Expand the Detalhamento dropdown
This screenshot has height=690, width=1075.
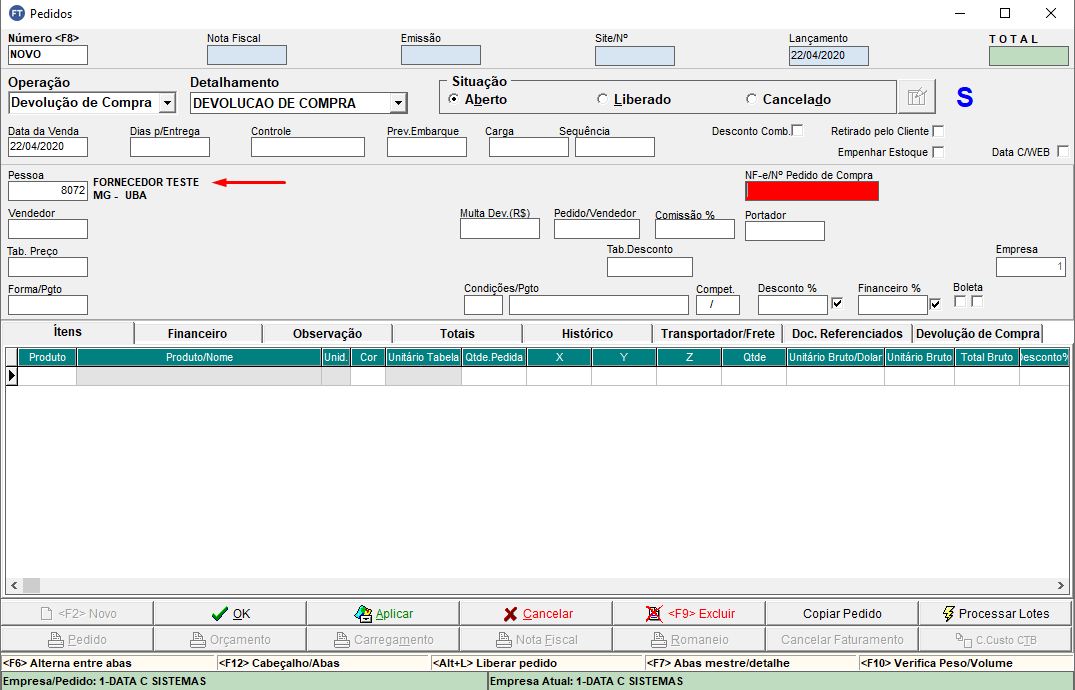point(398,102)
